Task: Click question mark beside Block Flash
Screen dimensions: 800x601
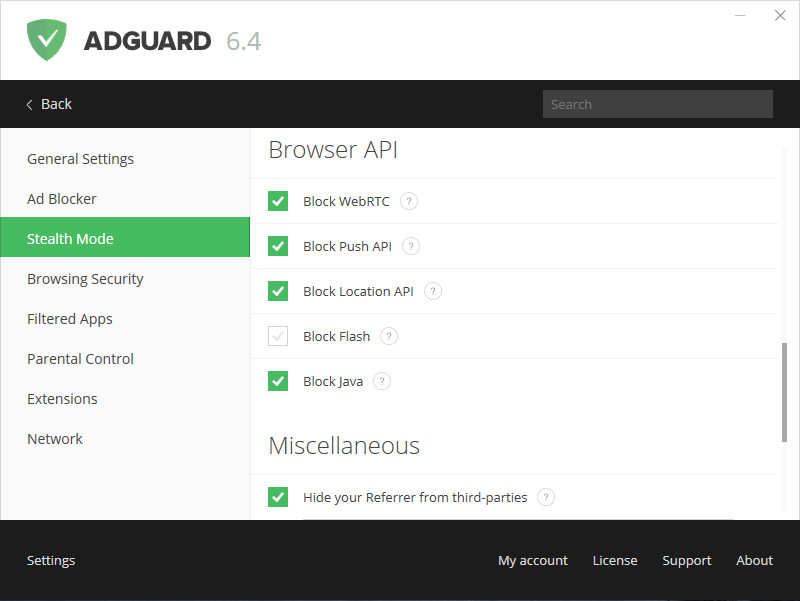Action: [x=389, y=336]
